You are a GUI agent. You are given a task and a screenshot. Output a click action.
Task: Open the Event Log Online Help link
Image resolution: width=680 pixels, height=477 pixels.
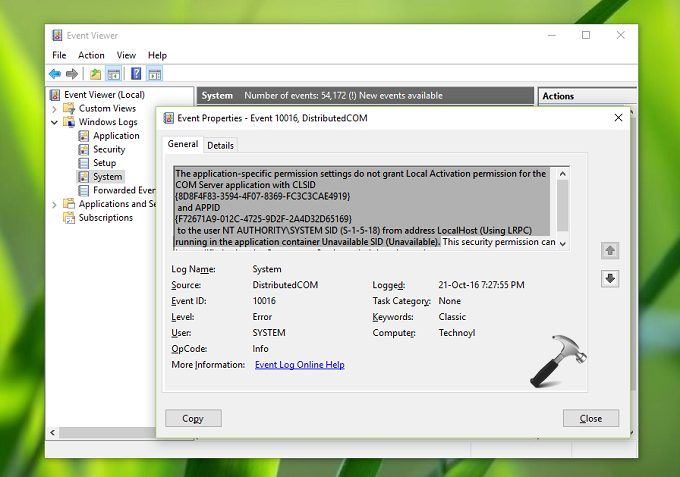tap(299, 365)
